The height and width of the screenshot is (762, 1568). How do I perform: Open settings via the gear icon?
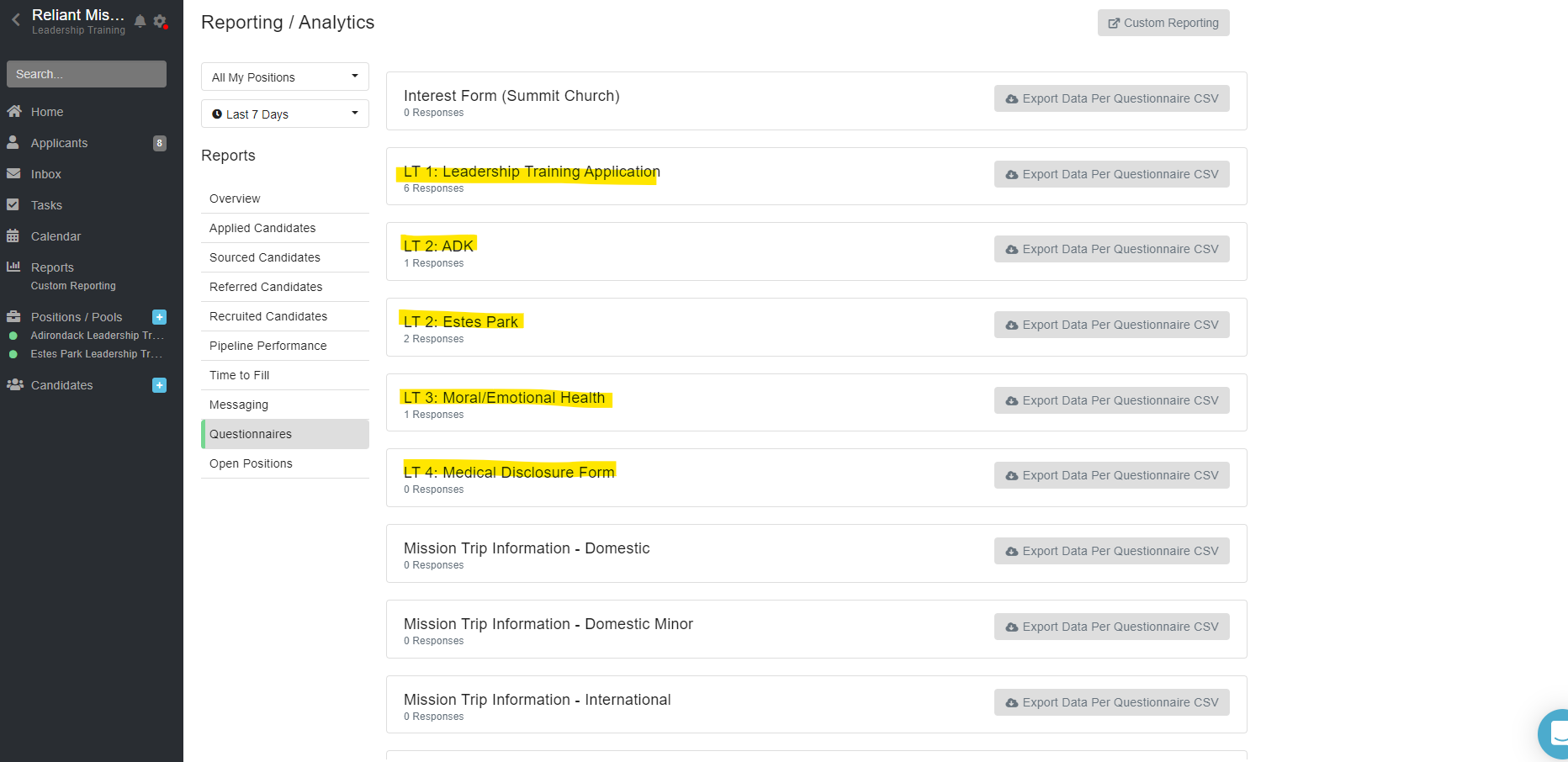159,21
